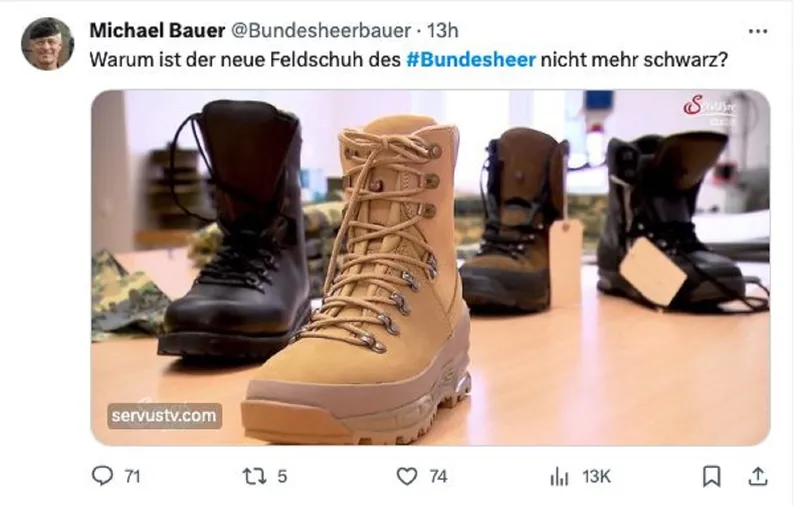Viewport: 800px width, 505px height.
Task: Click the retweet count 5
Action: 282,476
